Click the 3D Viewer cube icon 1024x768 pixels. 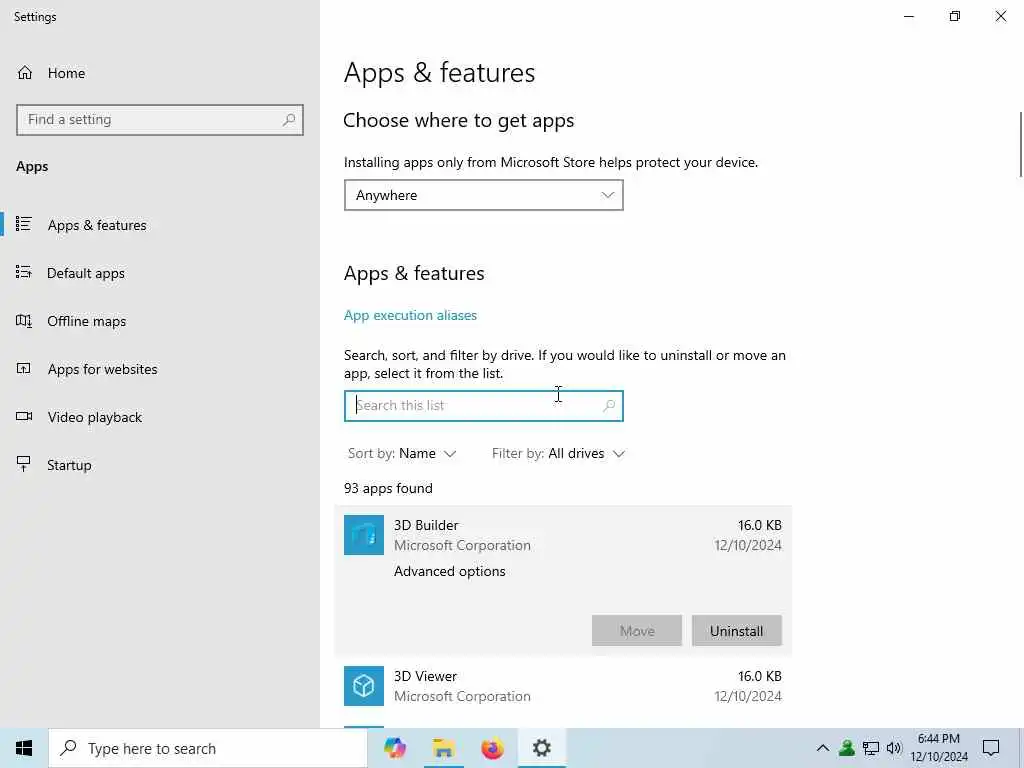point(364,686)
